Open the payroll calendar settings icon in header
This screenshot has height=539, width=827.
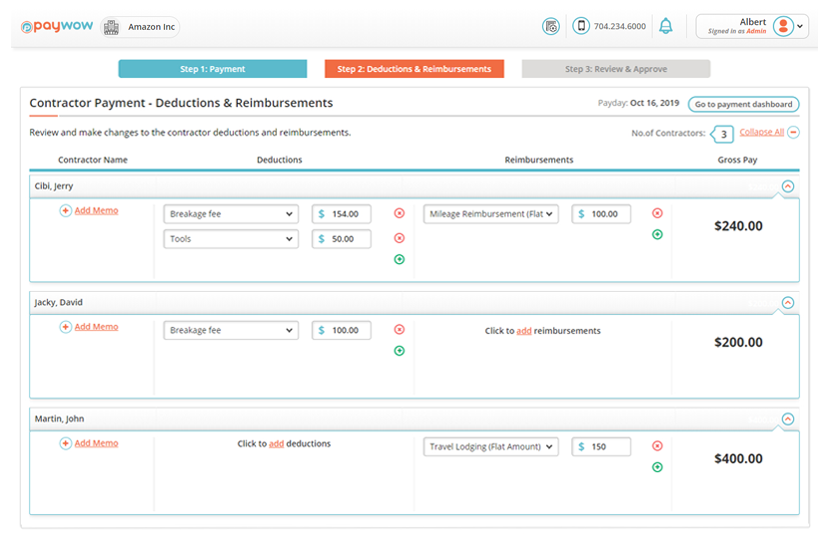551,26
